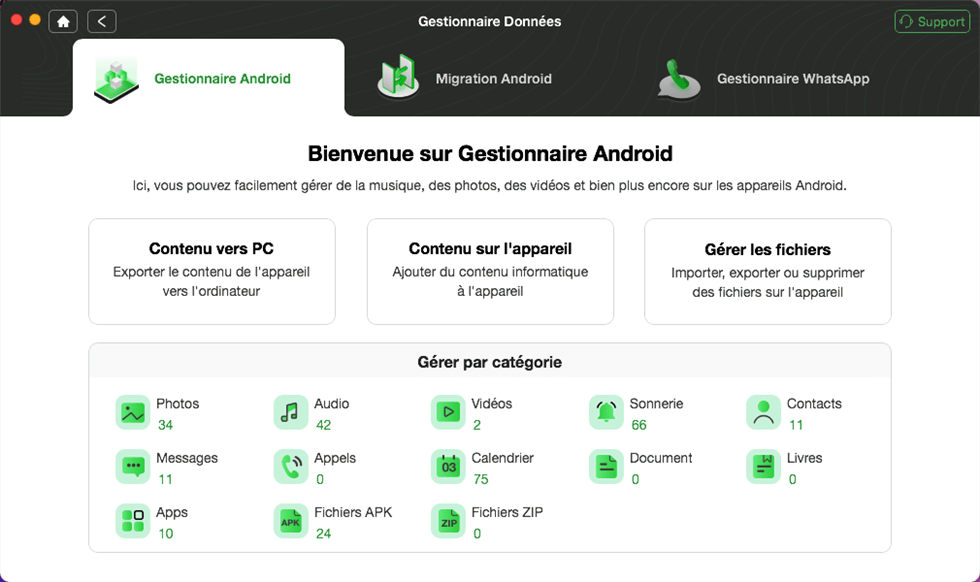Open the Gestionnaire WhatsApp tab
Screen dimensions: 980x582
pos(763,77)
